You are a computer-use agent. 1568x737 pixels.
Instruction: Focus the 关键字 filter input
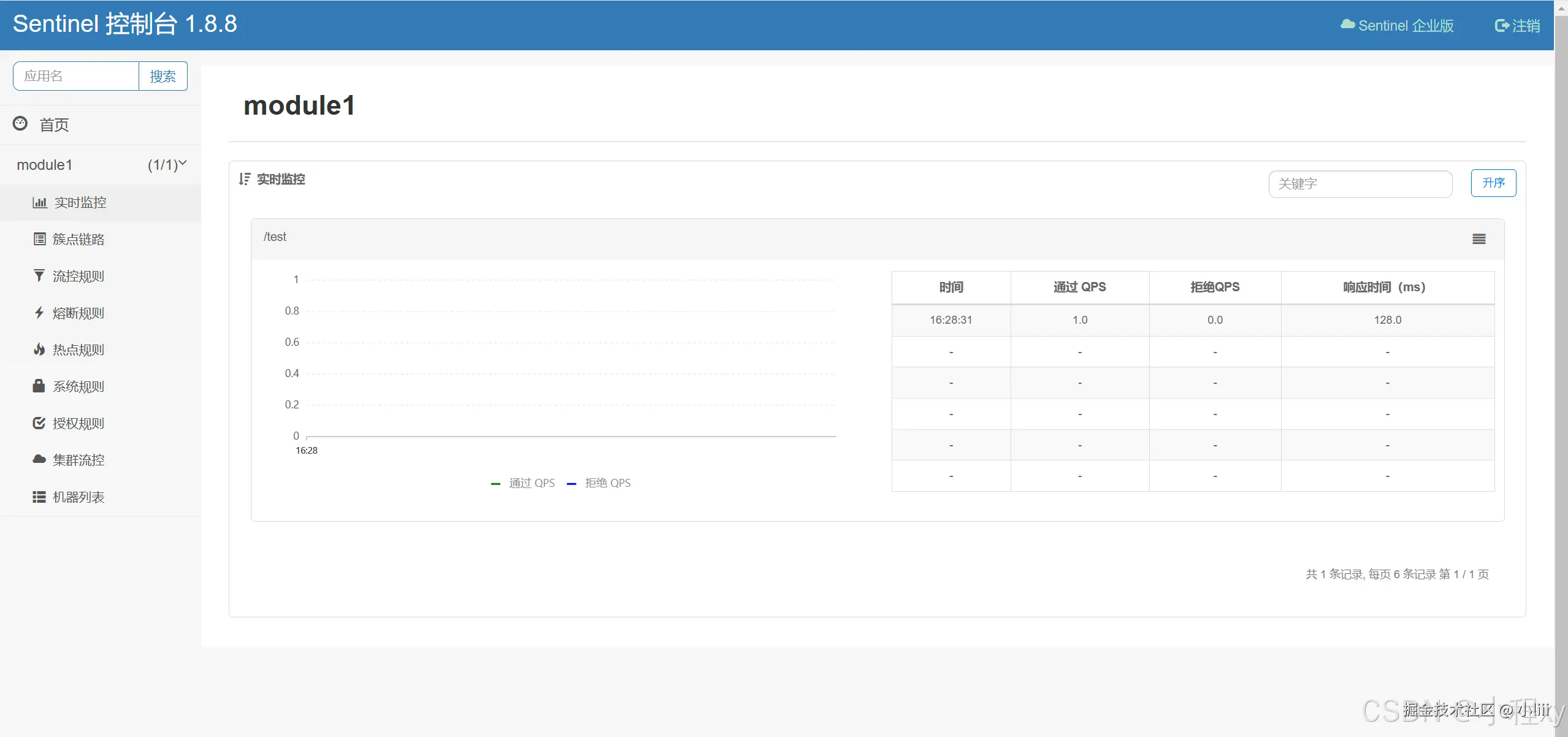pos(1360,184)
